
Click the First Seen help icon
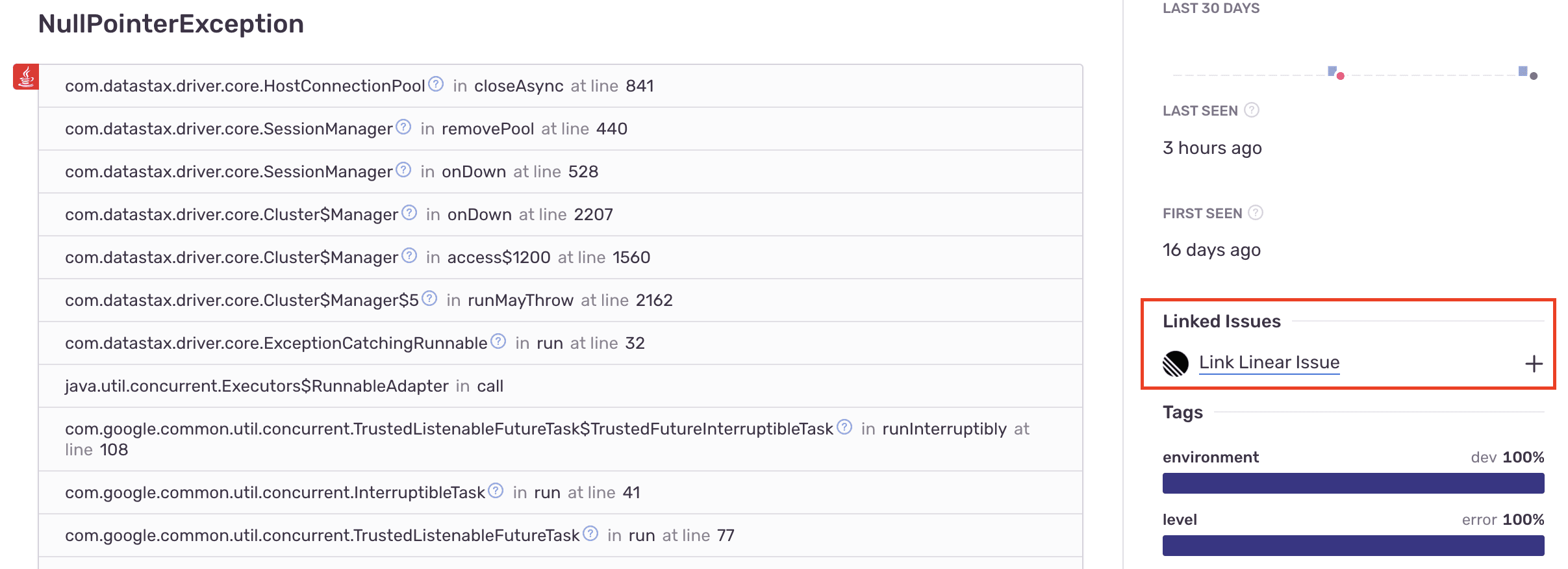[x=1256, y=213]
